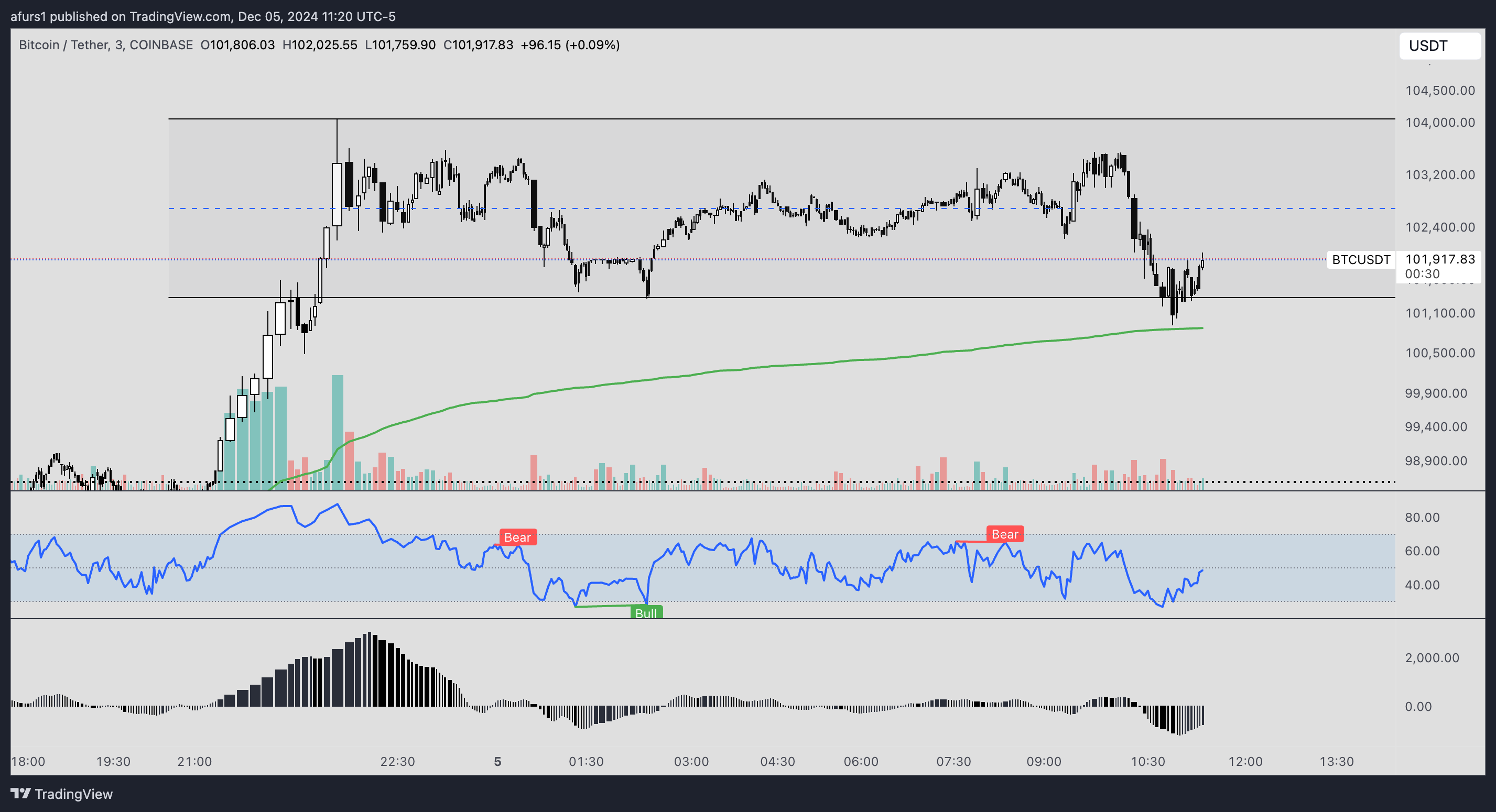Click the BTCUSDT price label tag
Viewport: 1496px width, 812px height.
[x=1361, y=259]
